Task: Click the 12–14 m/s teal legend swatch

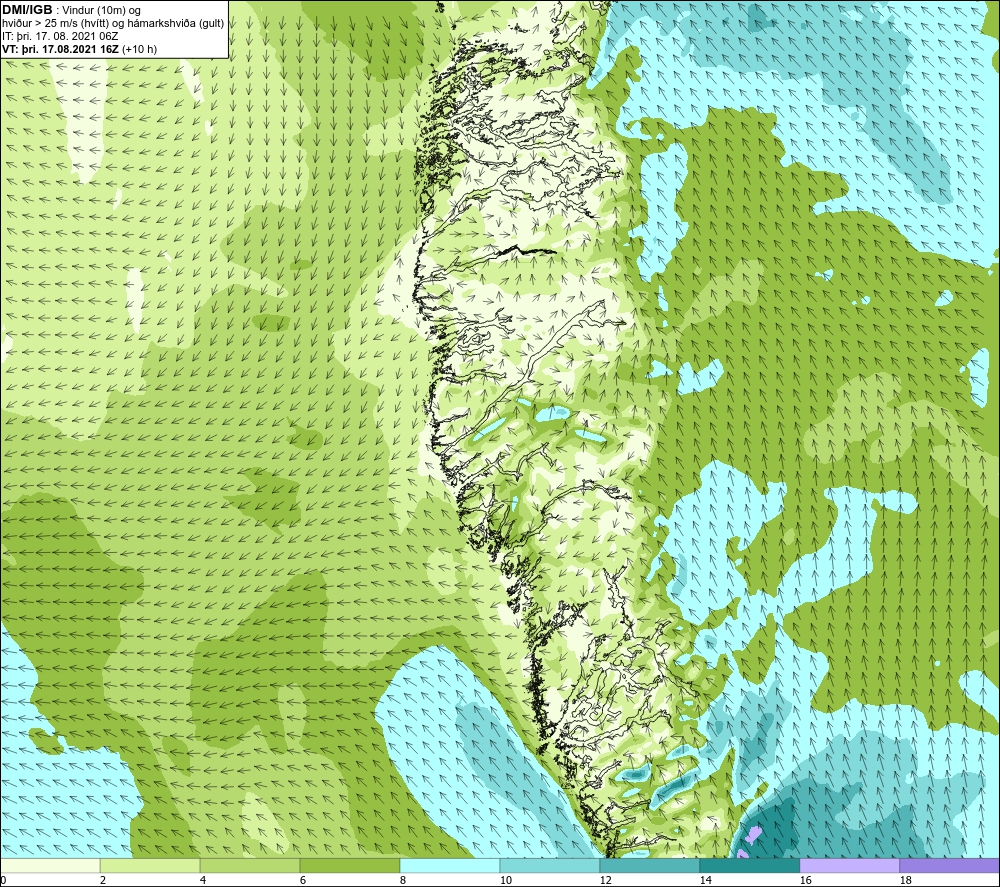Action: tap(650, 865)
